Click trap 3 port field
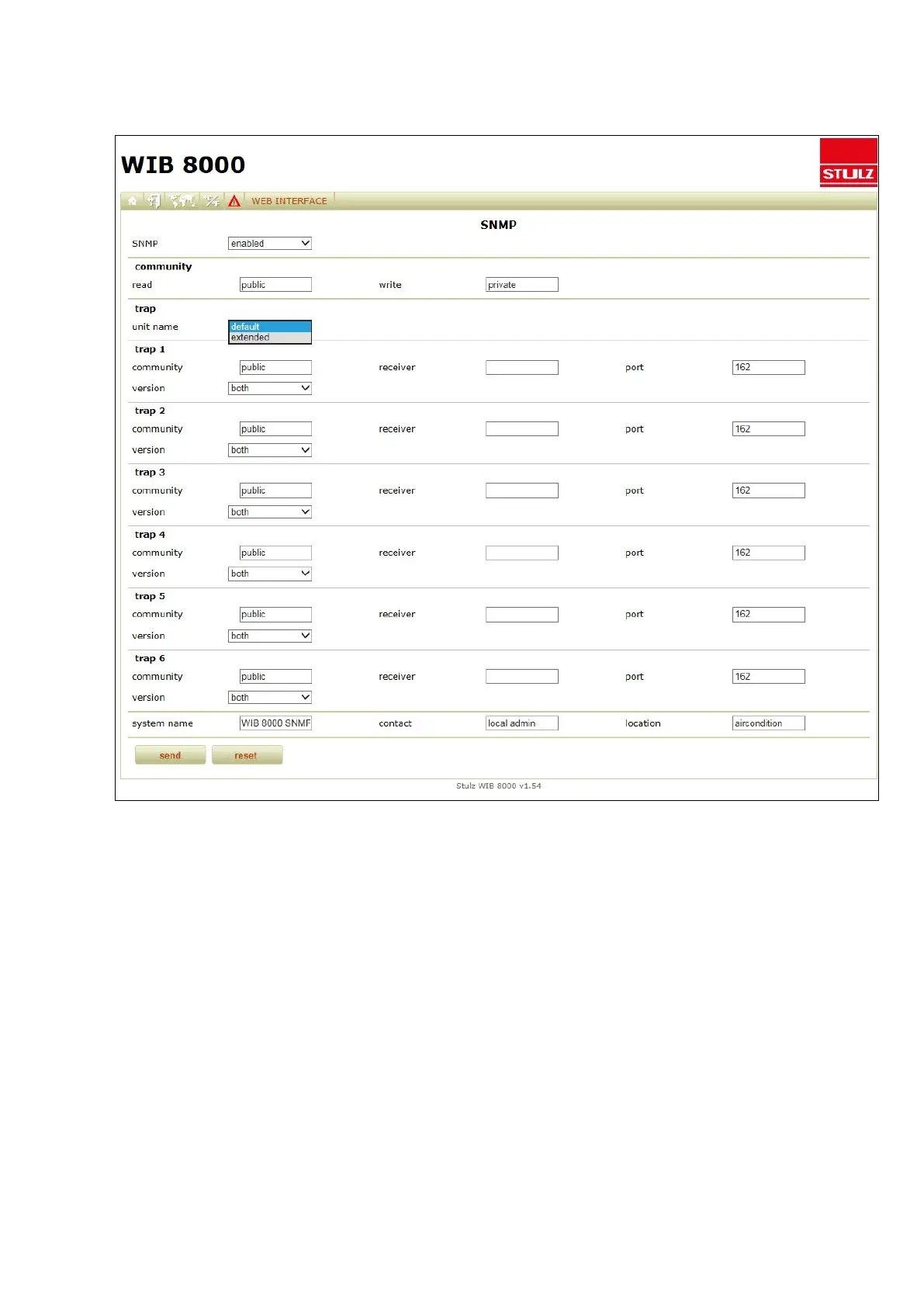The image size is (924, 1307). click(x=769, y=491)
